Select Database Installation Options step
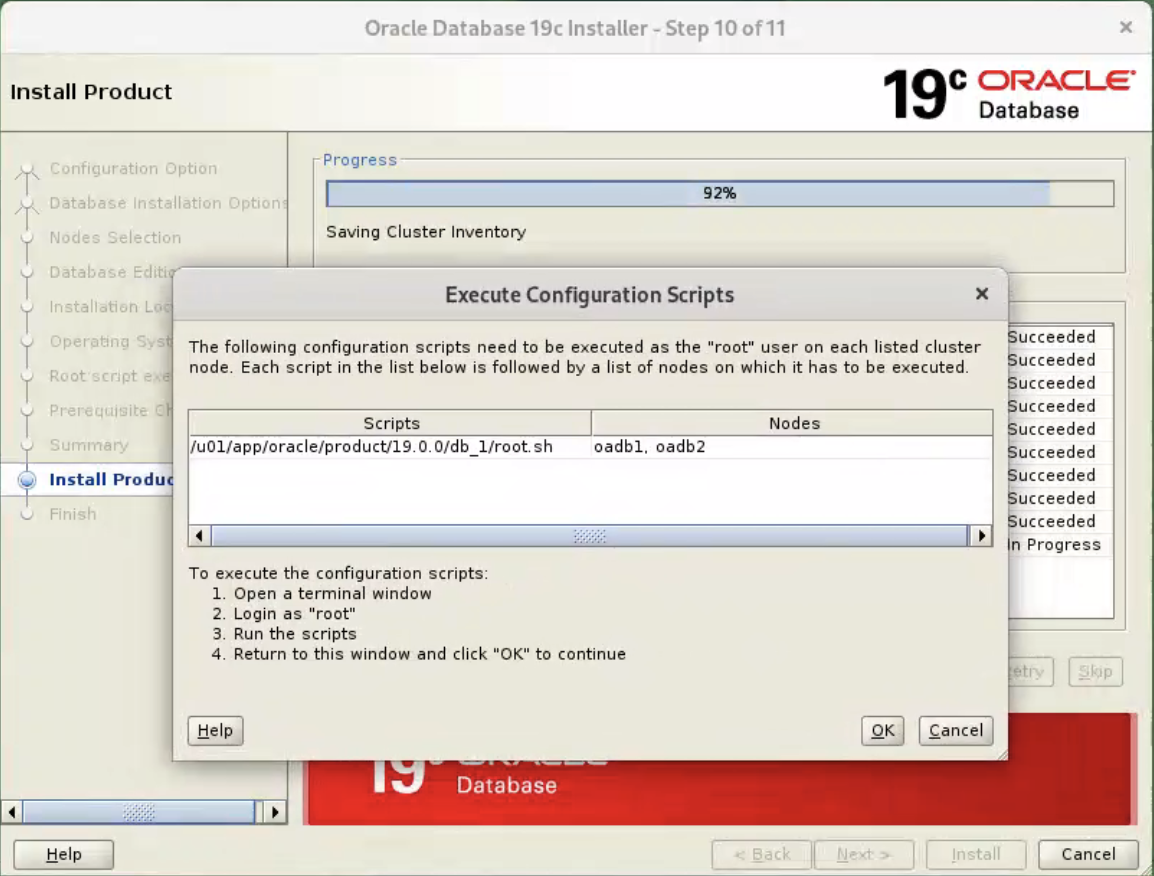The width and height of the screenshot is (1154, 876). point(168,203)
